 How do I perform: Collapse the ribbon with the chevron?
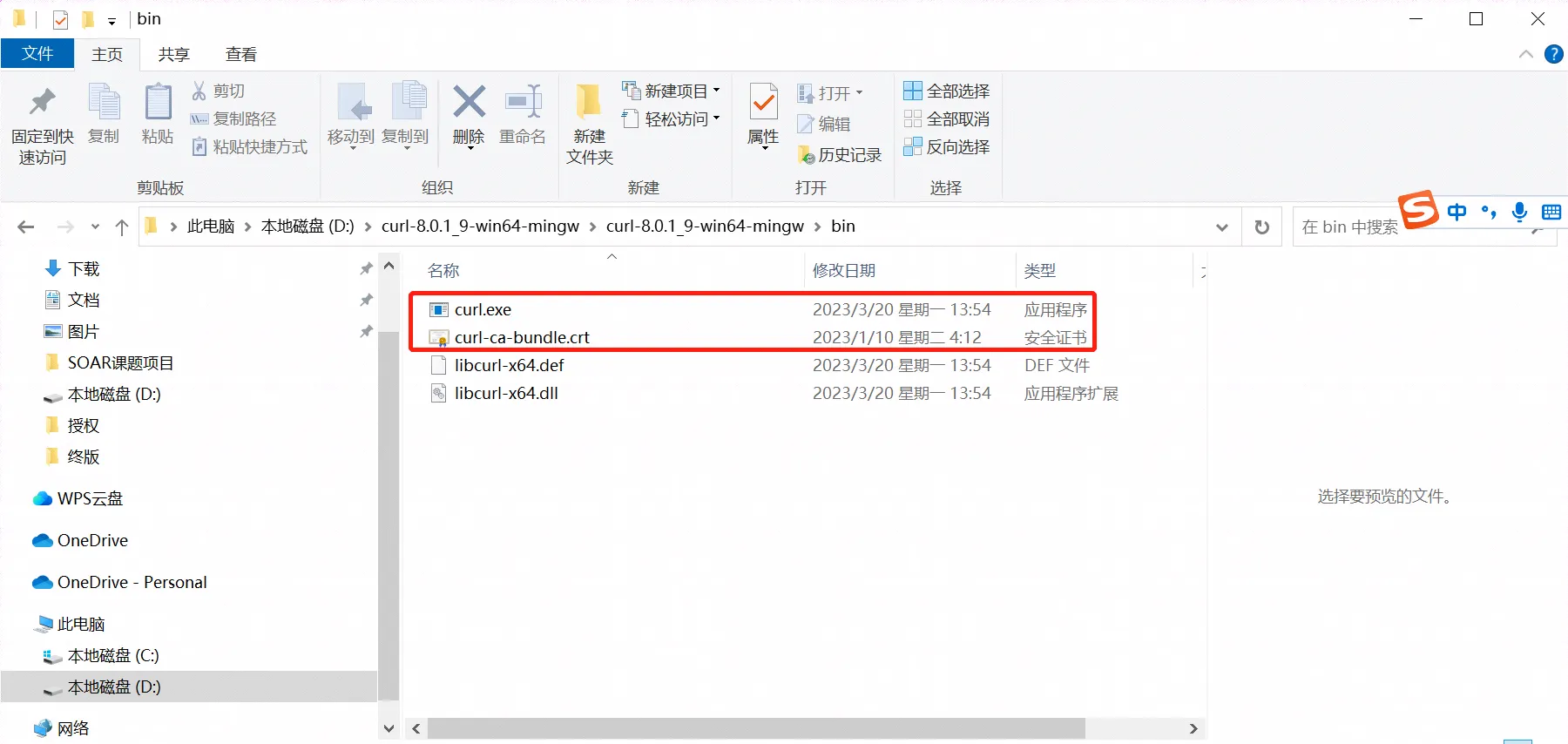pyautogui.click(x=1526, y=54)
